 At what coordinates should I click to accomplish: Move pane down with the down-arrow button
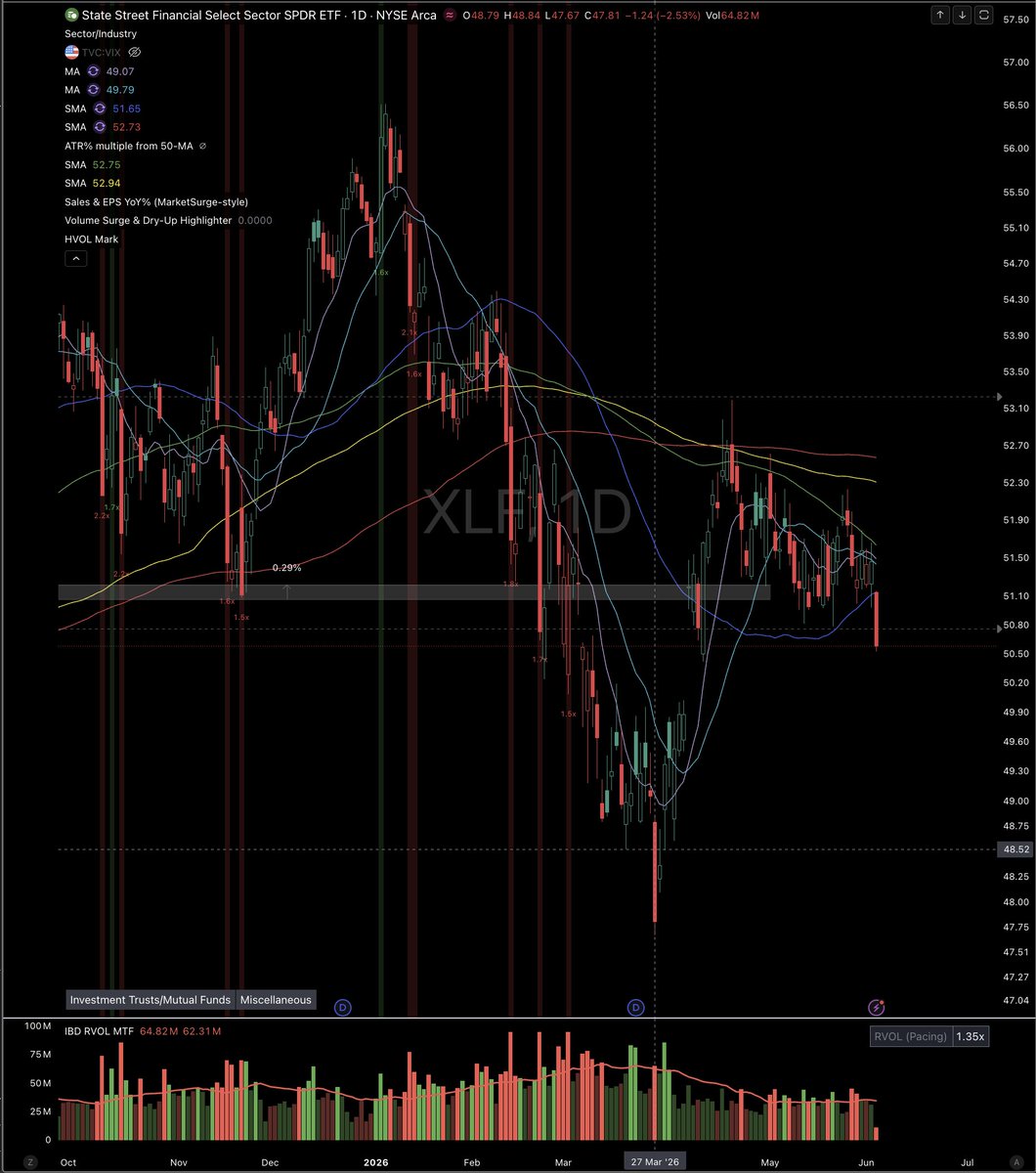(x=962, y=15)
